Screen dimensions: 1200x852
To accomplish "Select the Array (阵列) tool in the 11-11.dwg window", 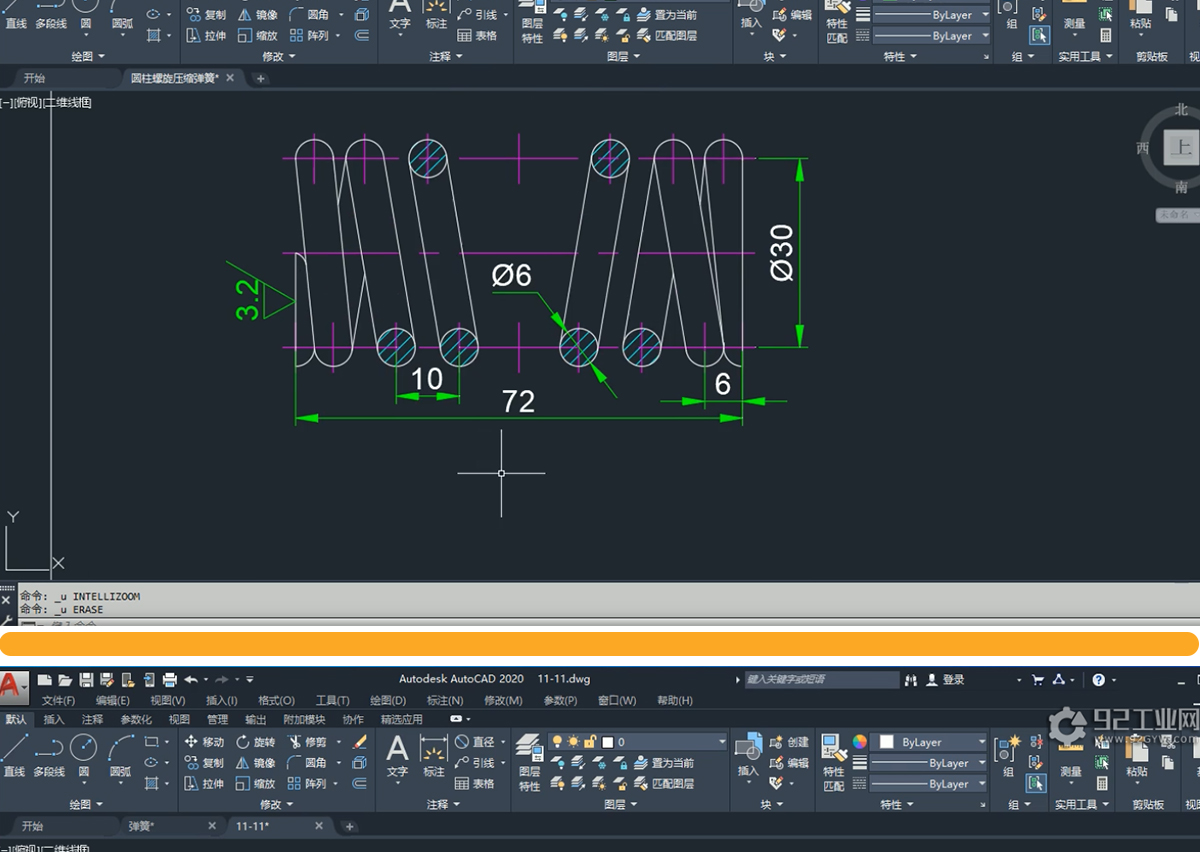I will point(307,784).
